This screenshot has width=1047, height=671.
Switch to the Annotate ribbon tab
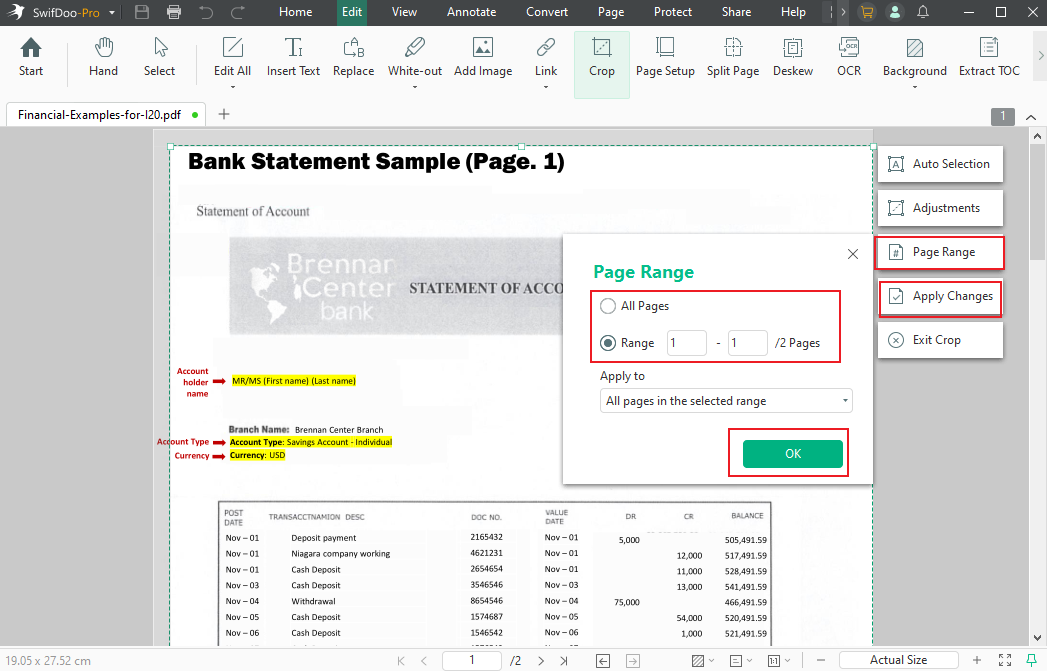point(471,12)
